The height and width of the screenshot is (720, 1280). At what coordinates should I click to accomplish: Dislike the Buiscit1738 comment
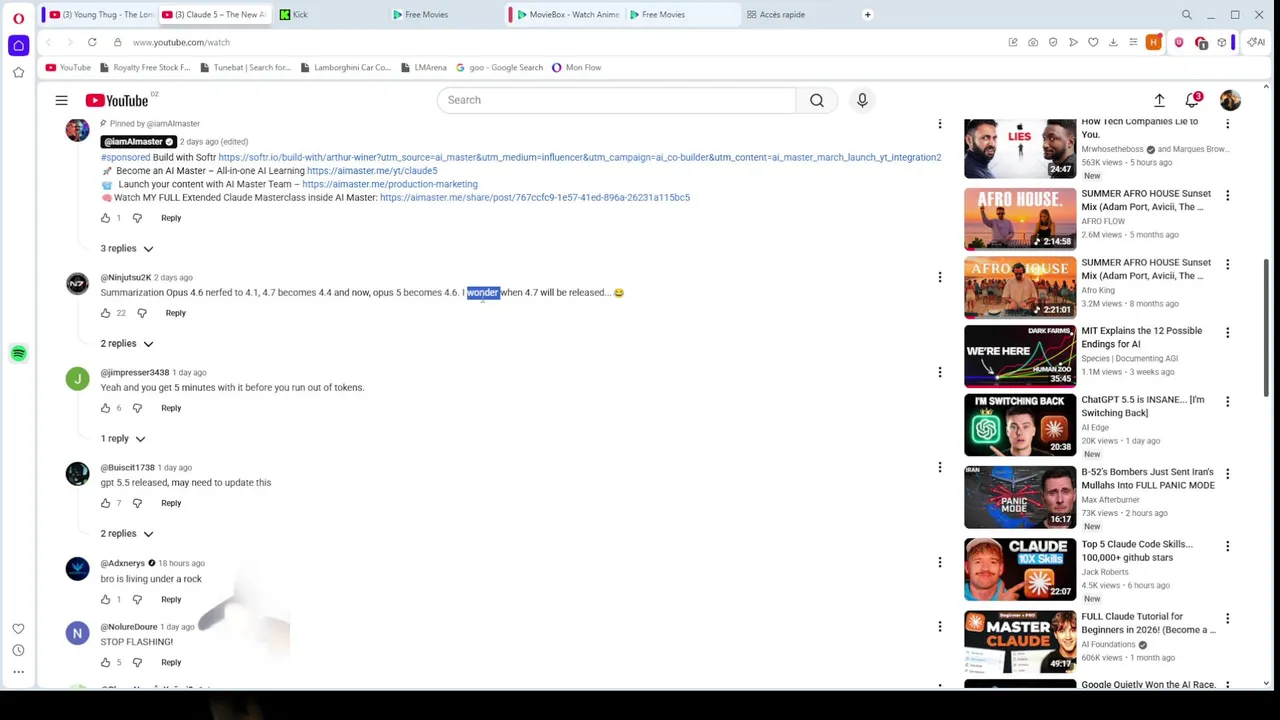[x=138, y=503]
